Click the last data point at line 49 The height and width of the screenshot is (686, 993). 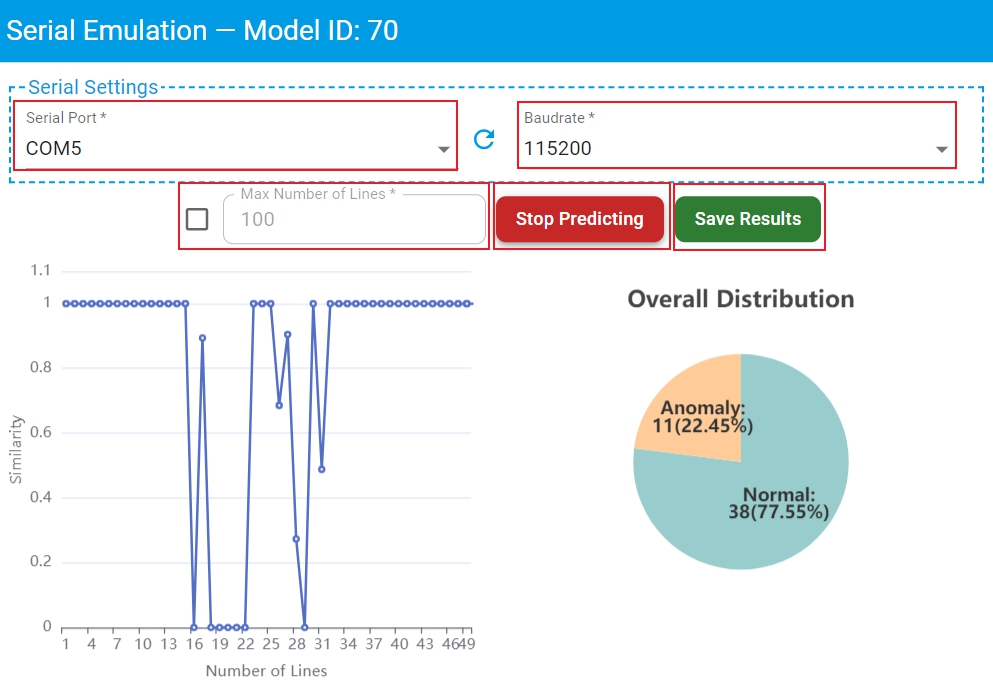468,303
